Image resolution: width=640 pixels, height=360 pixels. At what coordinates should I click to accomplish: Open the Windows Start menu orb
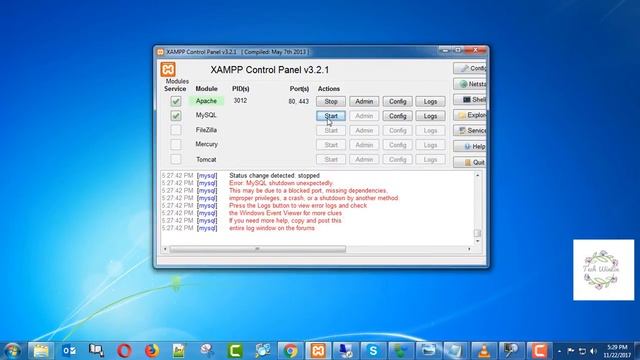[12, 351]
